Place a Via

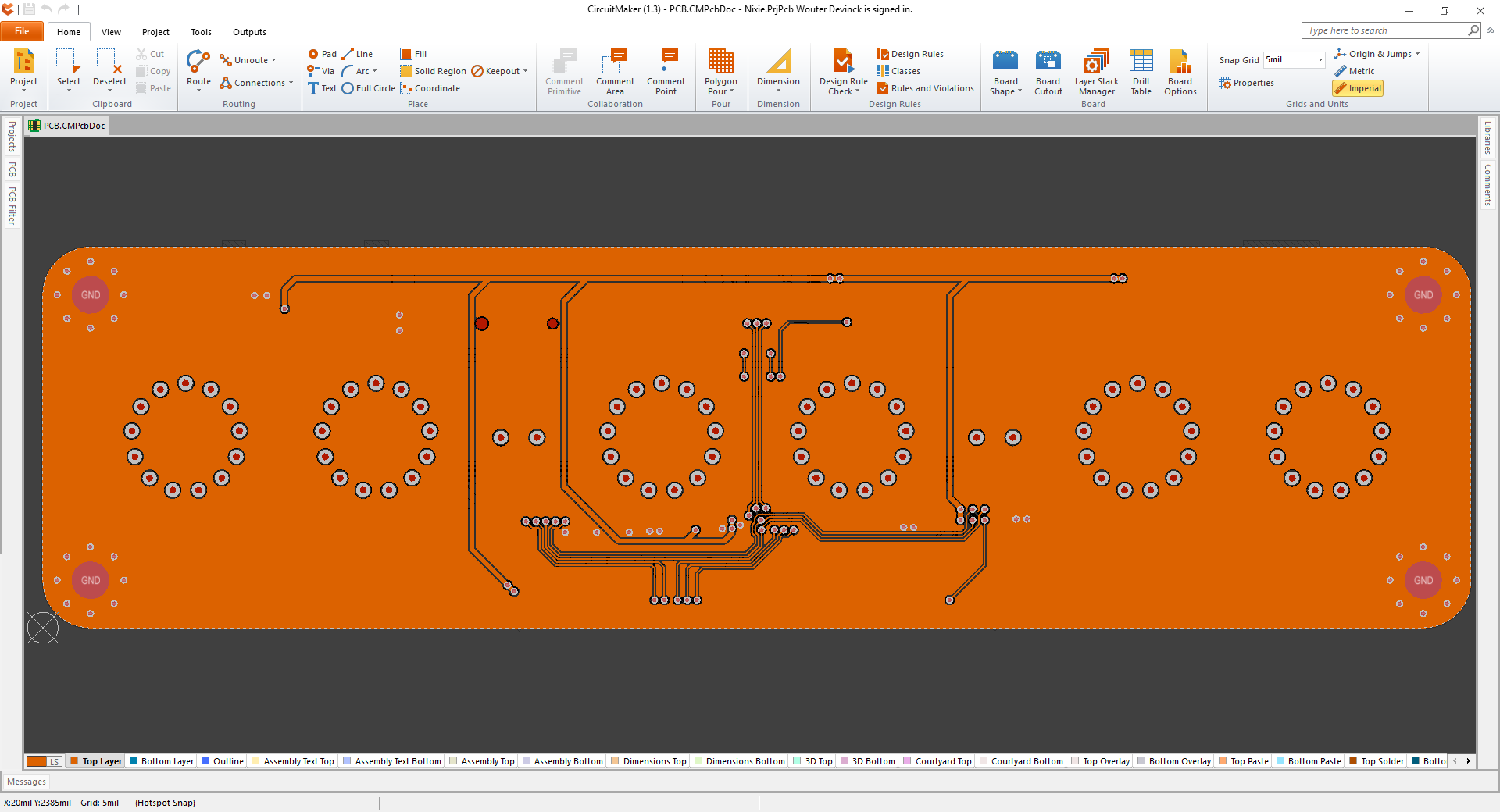point(322,70)
